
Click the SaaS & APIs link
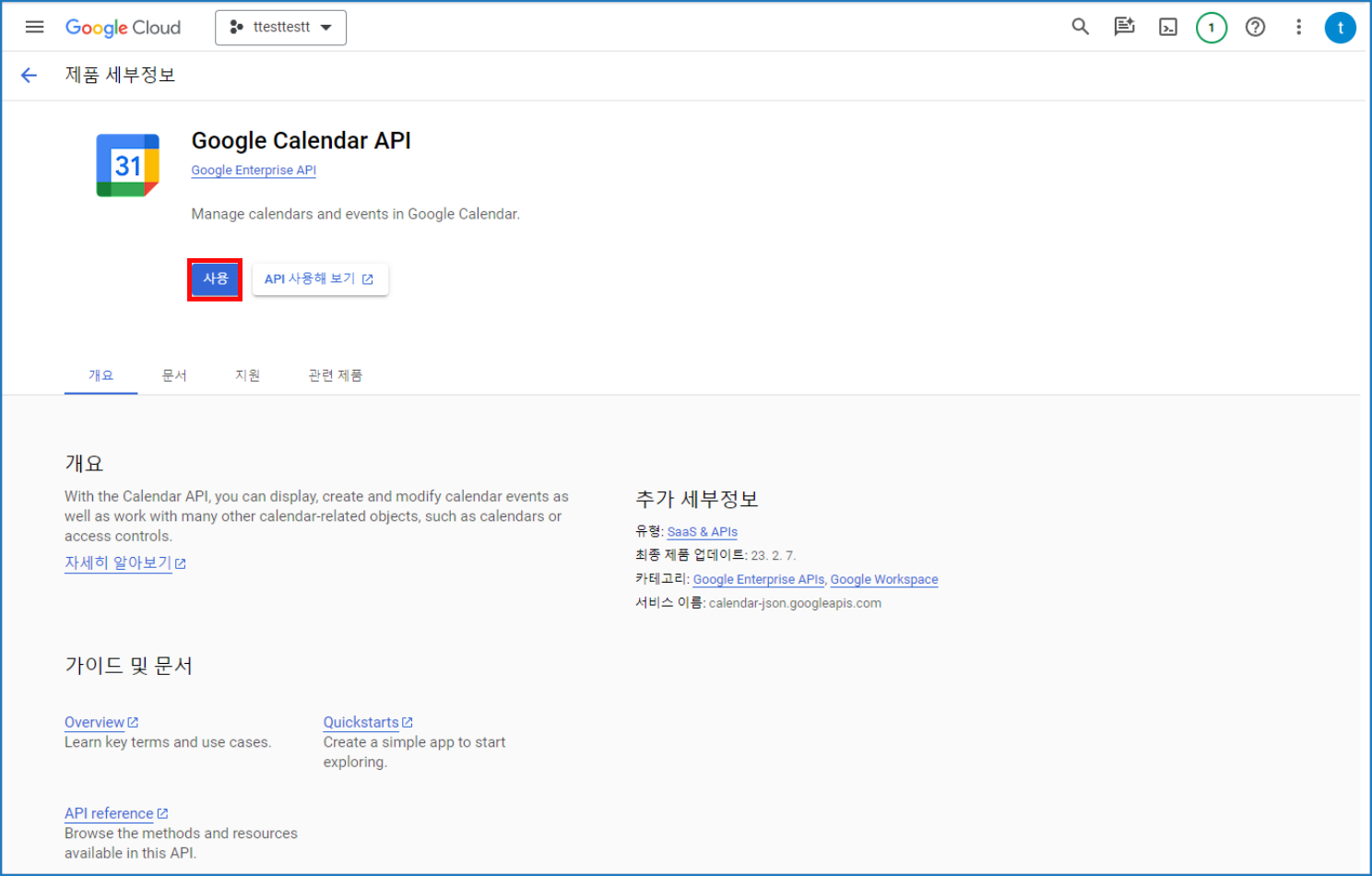[702, 531]
